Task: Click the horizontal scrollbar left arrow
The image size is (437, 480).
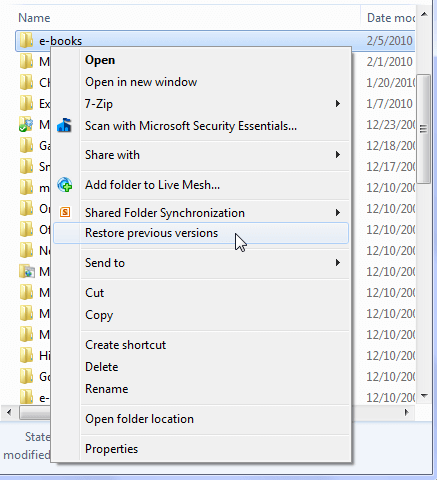Action: pos(9,412)
